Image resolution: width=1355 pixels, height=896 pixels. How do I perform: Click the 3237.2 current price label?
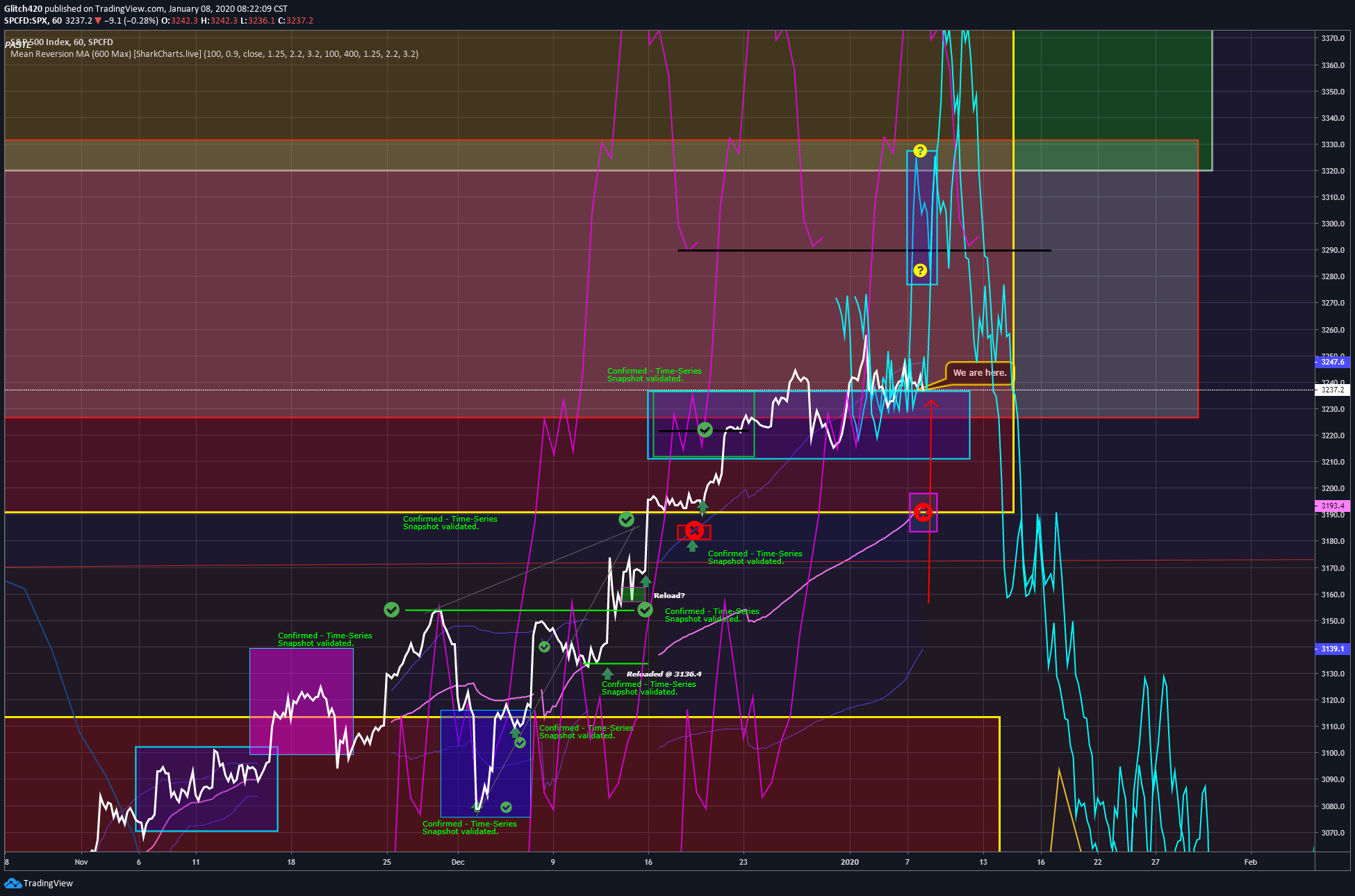point(1332,390)
